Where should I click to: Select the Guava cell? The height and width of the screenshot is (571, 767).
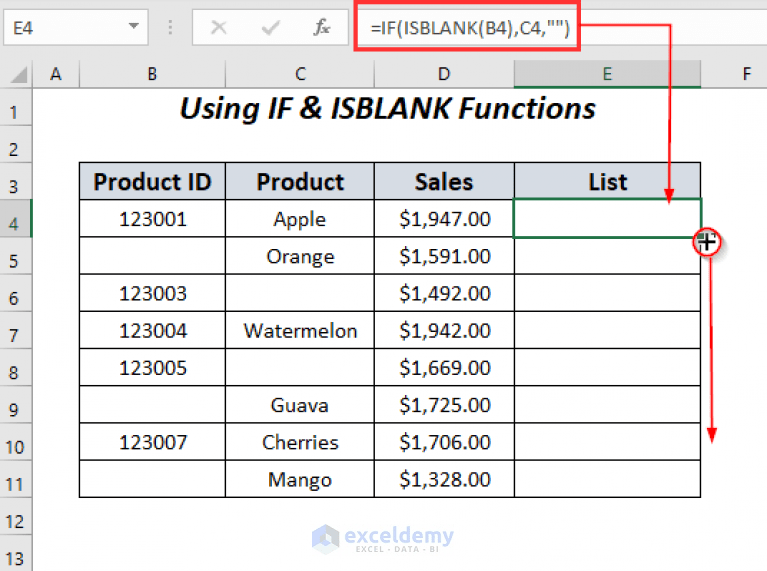tap(300, 405)
